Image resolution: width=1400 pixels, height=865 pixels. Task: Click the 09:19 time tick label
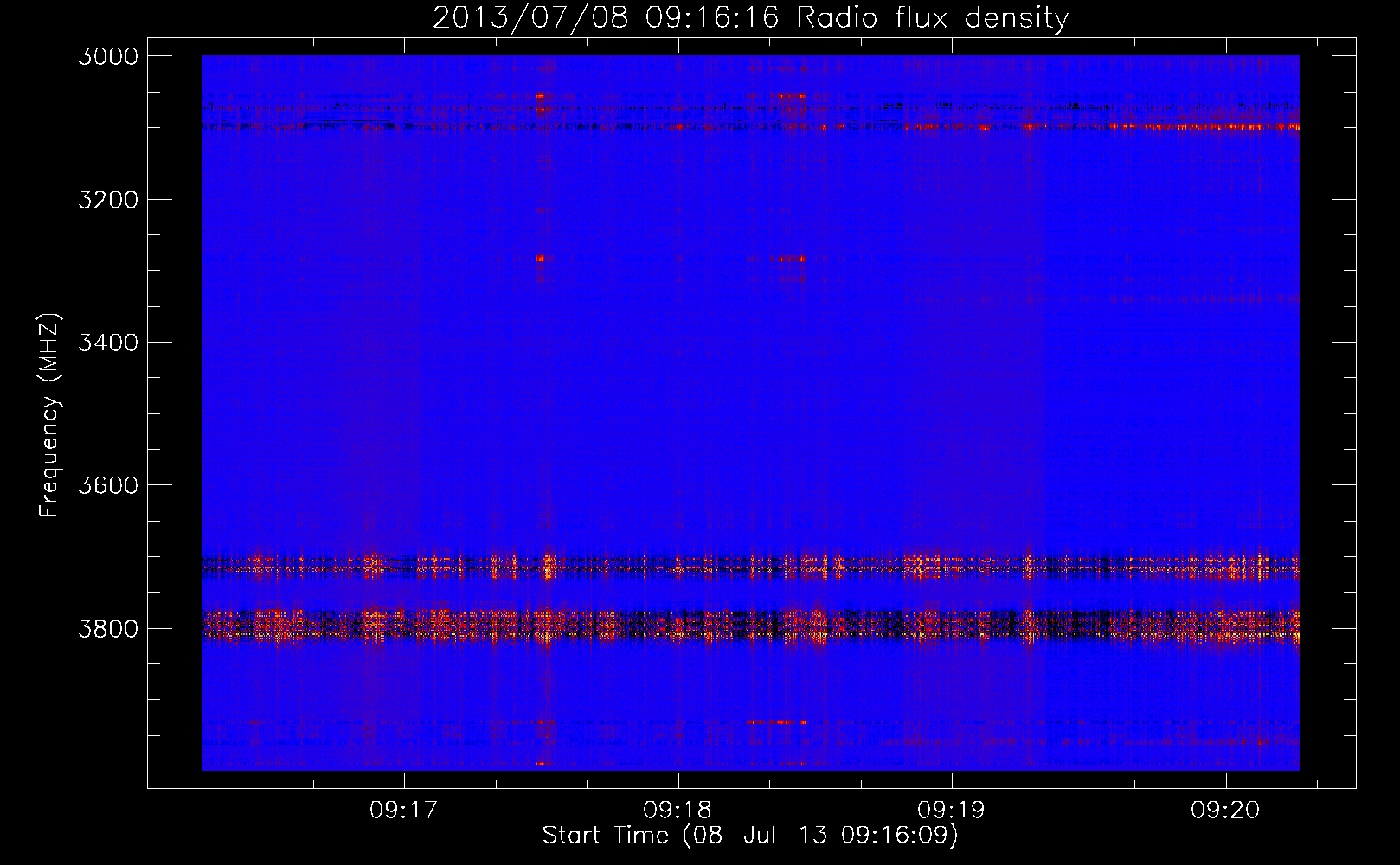pyautogui.click(x=952, y=811)
